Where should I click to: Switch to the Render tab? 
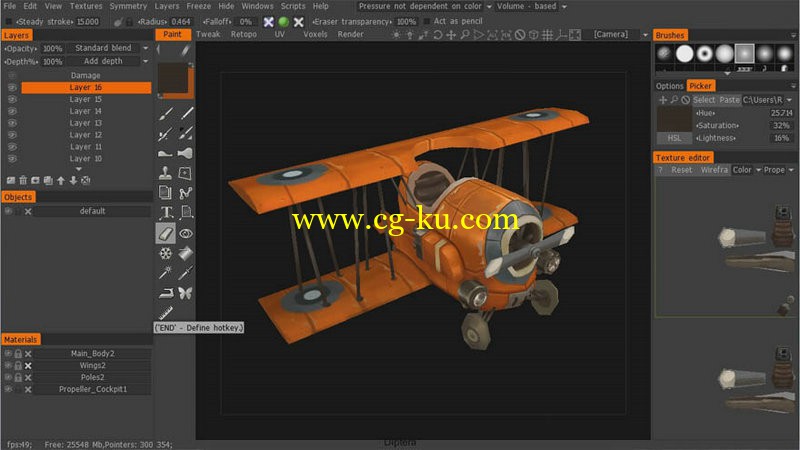351,35
